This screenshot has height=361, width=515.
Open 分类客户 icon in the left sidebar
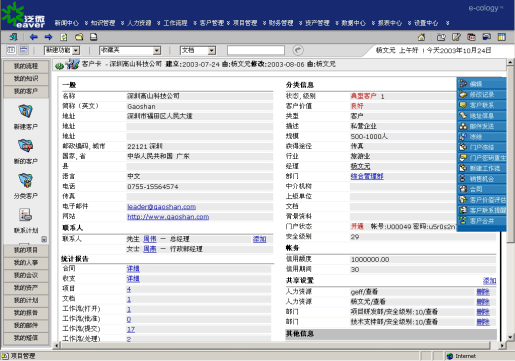click(x=26, y=180)
